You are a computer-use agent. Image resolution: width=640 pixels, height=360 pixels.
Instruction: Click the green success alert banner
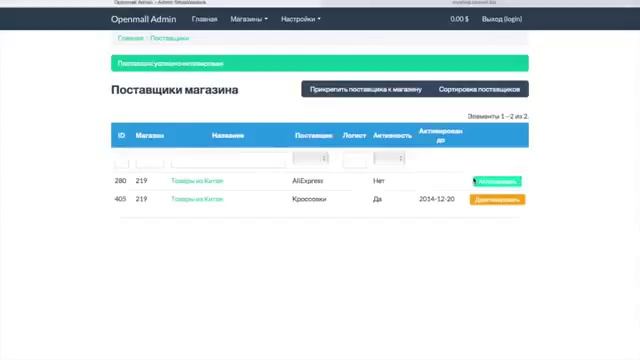point(320,63)
